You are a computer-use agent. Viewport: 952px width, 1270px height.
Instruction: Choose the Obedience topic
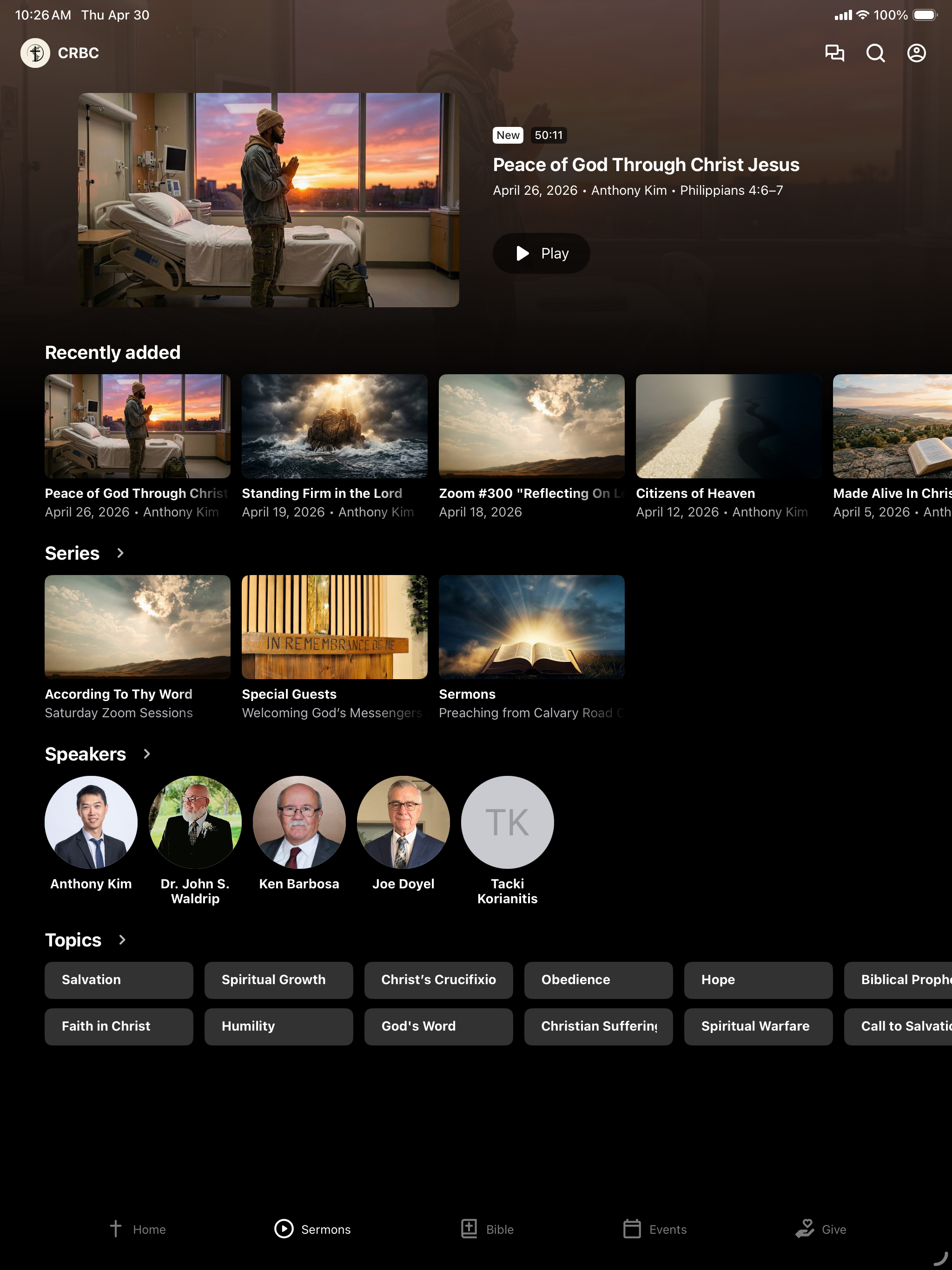[598, 980]
